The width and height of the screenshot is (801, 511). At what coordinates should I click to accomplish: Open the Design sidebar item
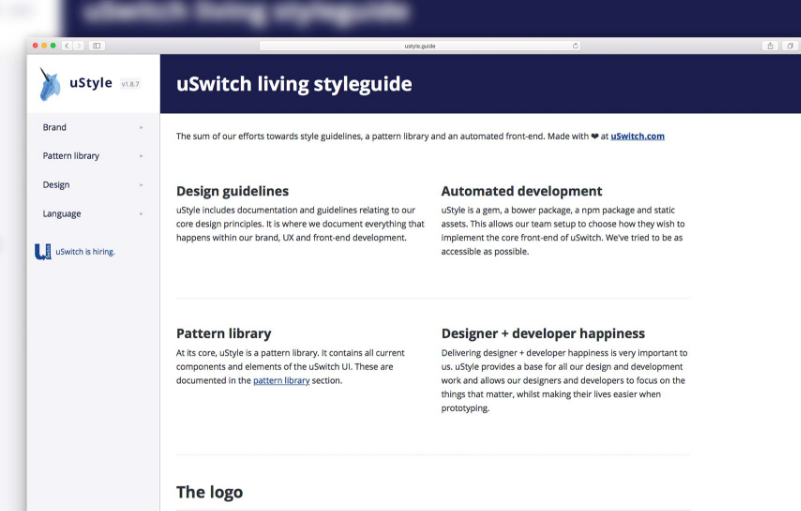(x=56, y=185)
